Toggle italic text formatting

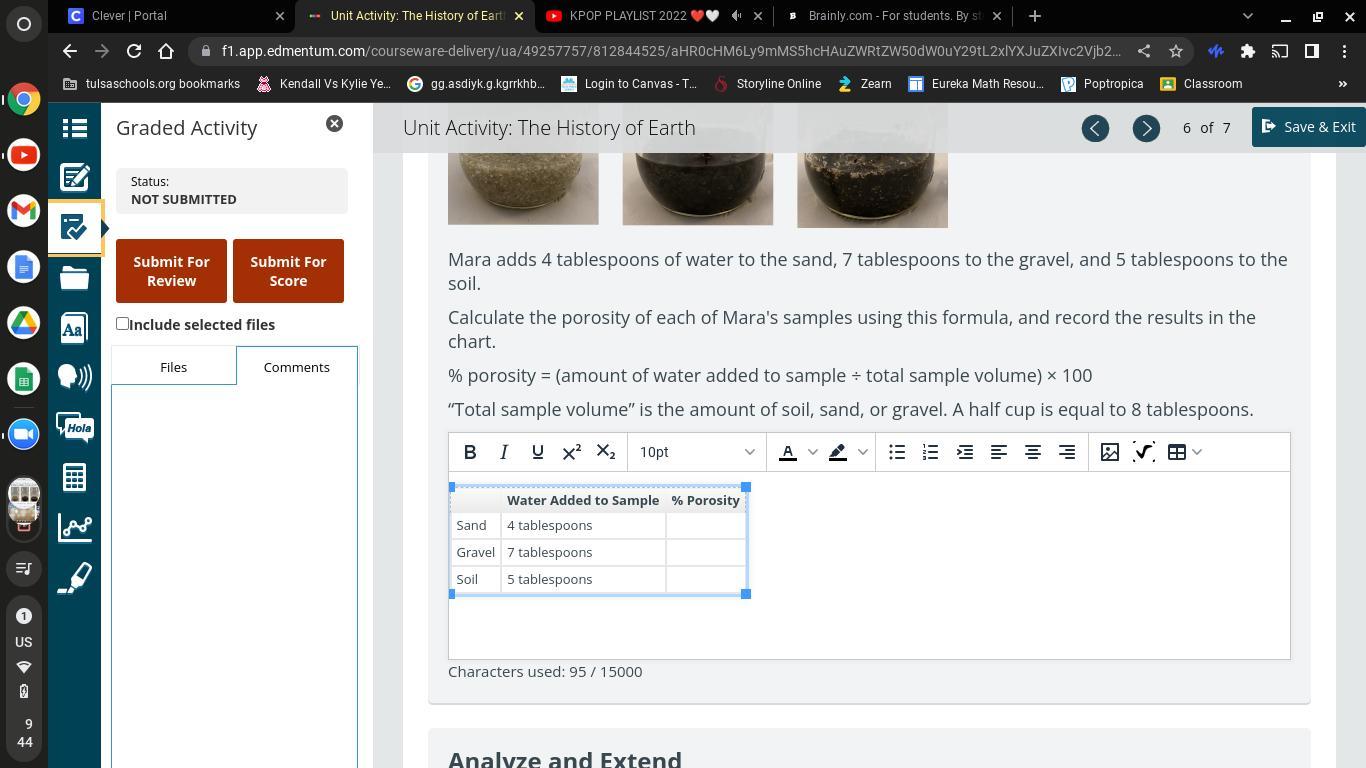504,452
